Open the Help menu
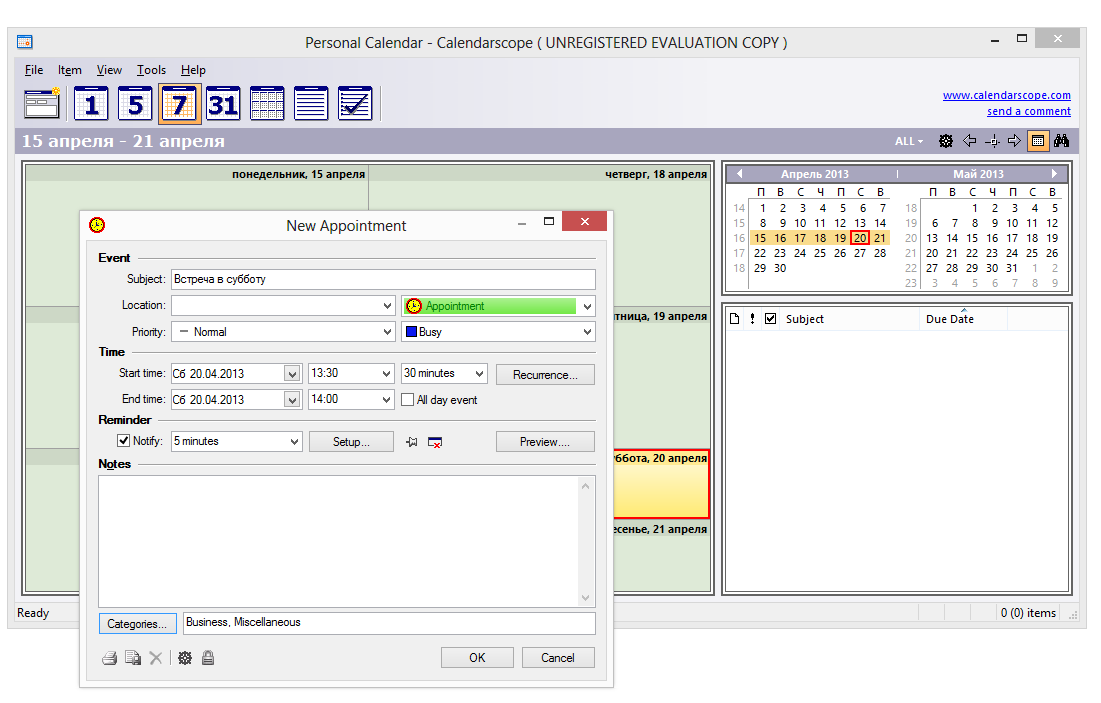The width and height of the screenshot is (1101, 703). click(193, 70)
